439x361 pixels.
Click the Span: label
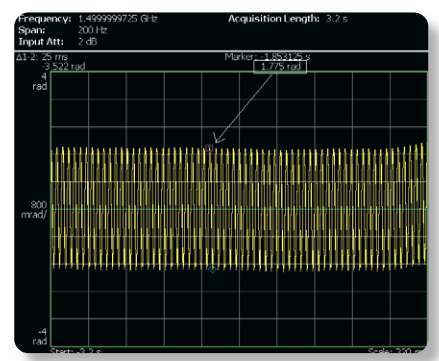pos(32,30)
